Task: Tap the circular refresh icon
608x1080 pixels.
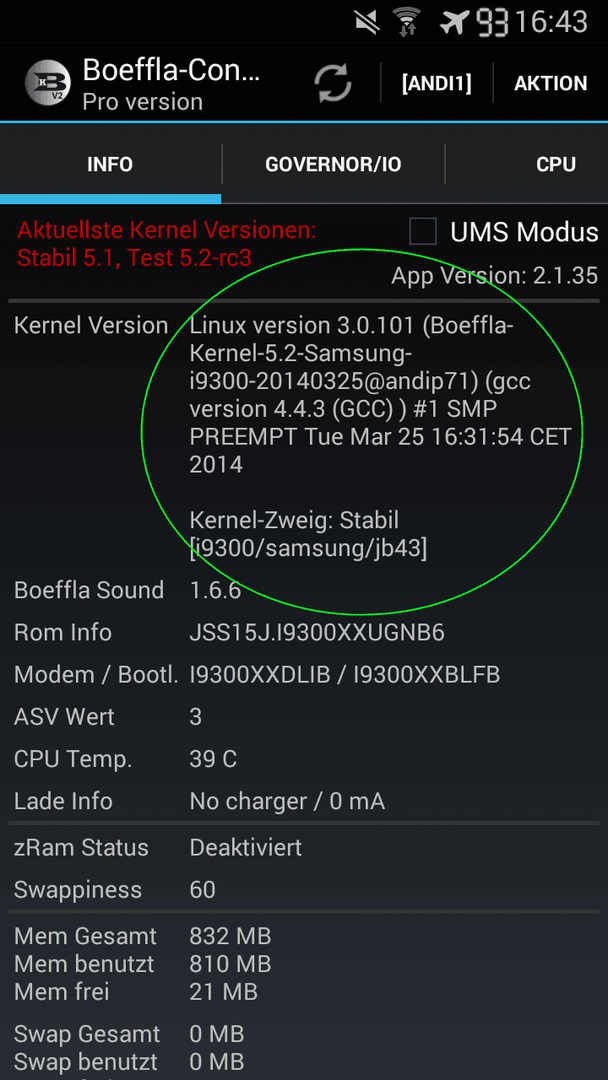Action: pyautogui.click(x=333, y=83)
